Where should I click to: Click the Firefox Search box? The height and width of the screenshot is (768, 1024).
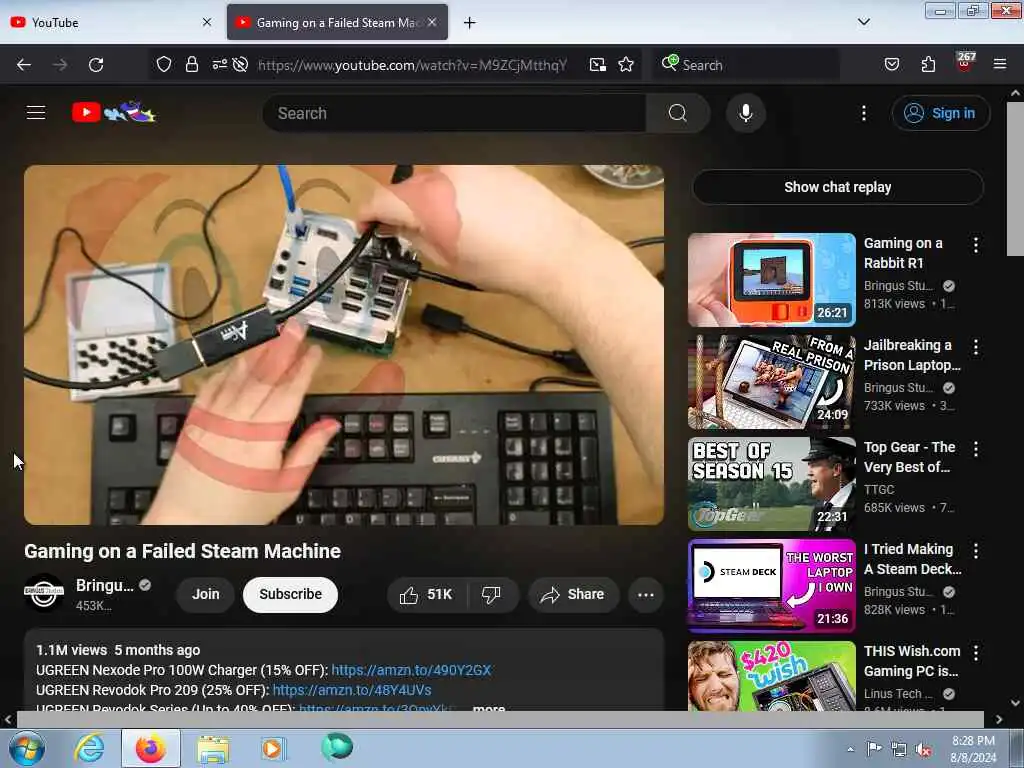pyautogui.click(x=746, y=65)
